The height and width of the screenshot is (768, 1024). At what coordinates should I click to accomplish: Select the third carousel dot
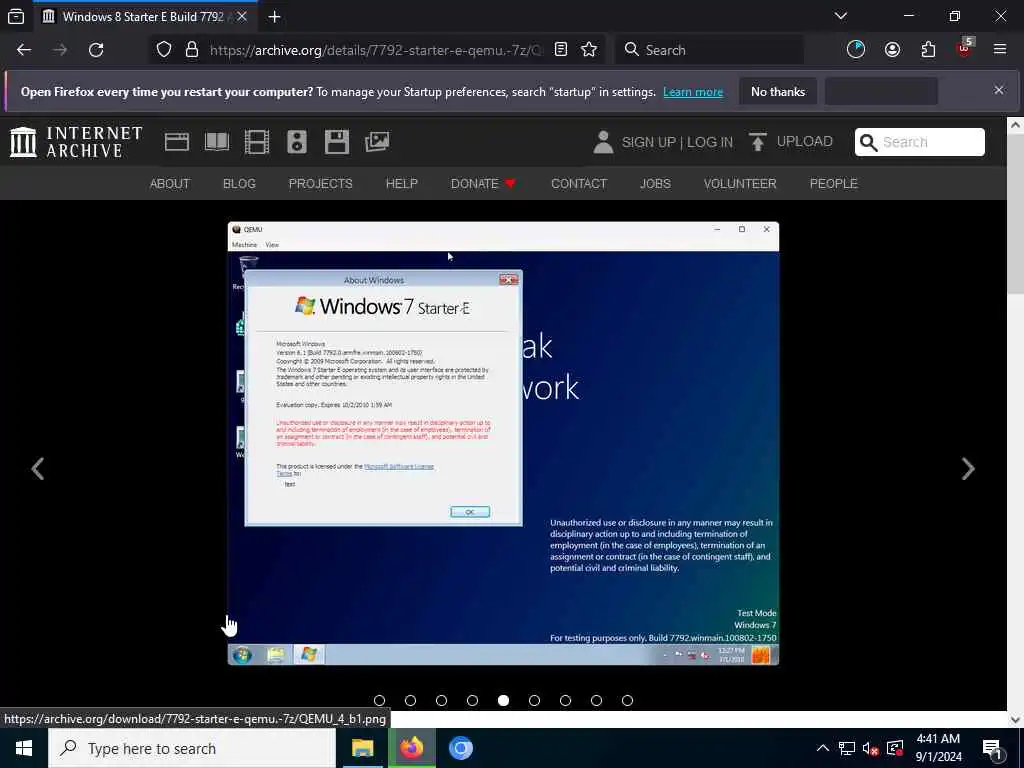pos(441,700)
